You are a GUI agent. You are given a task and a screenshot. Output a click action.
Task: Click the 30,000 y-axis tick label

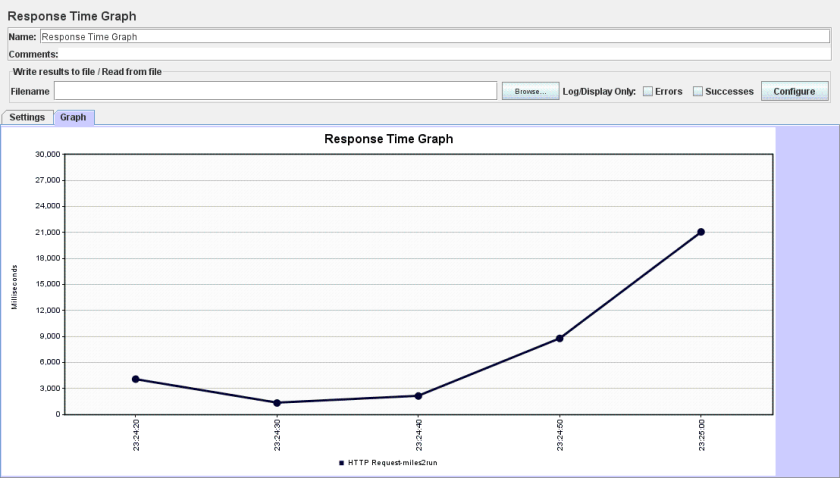[x=47, y=154]
